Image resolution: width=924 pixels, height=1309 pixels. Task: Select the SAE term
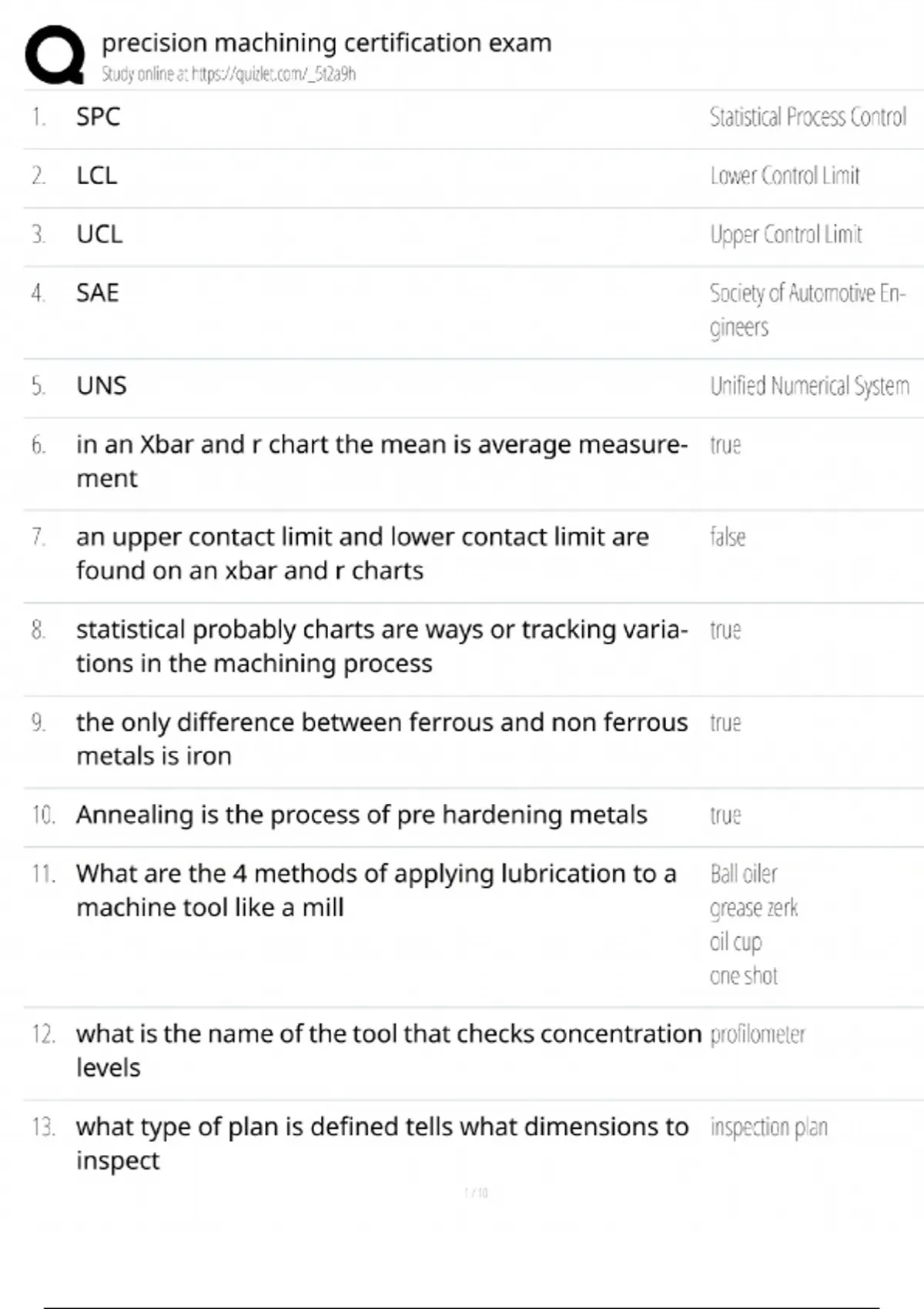(x=98, y=293)
